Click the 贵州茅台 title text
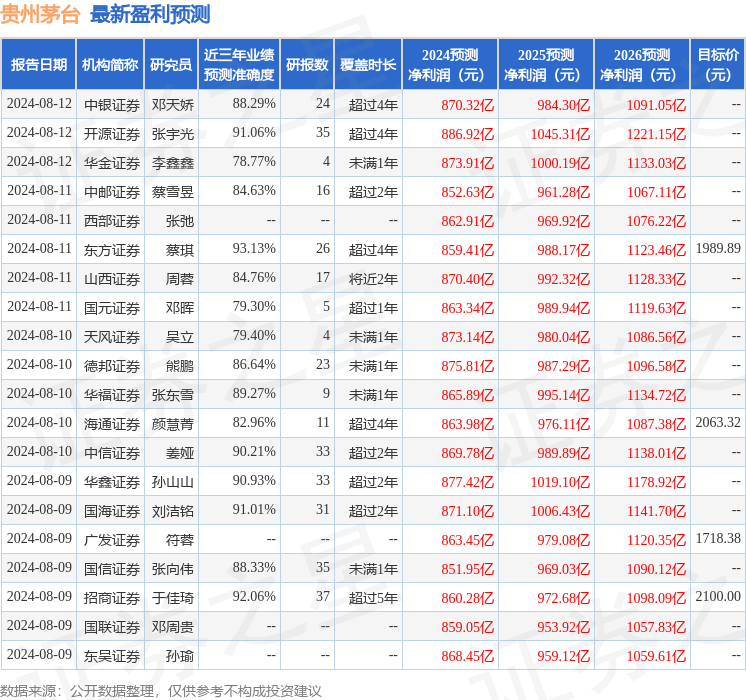The width and height of the screenshot is (746, 700). 40,14
